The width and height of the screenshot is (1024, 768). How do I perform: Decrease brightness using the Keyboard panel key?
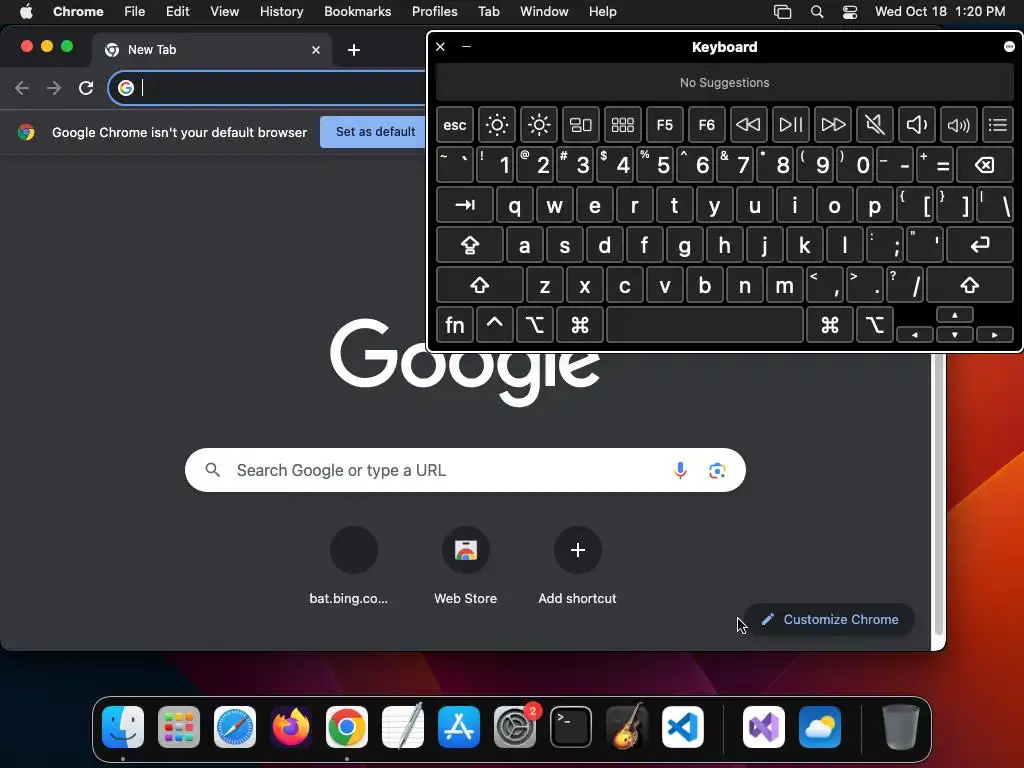pyautogui.click(x=497, y=125)
